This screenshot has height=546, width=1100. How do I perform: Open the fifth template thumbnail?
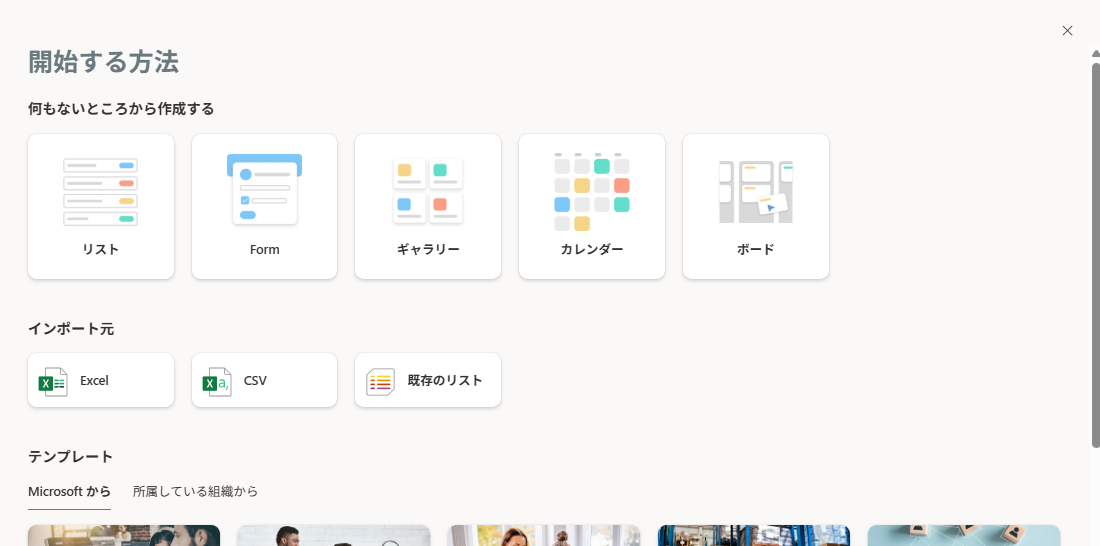964,535
